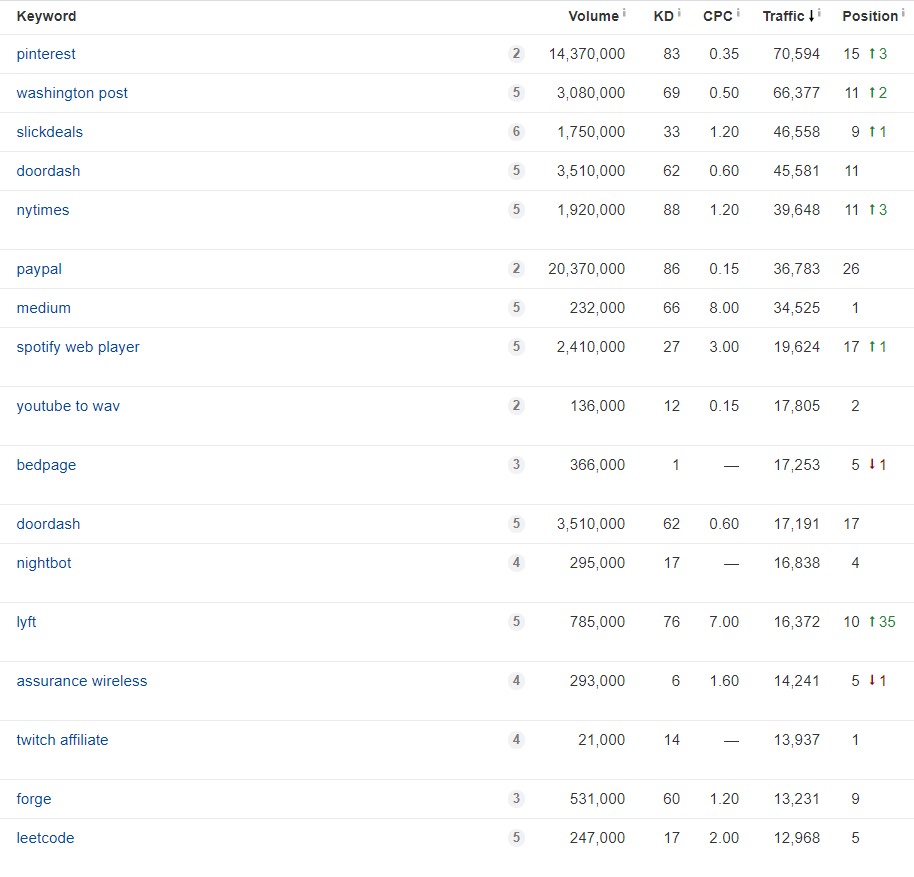
Task: Open the medium keyword link
Action: pyautogui.click(x=43, y=308)
